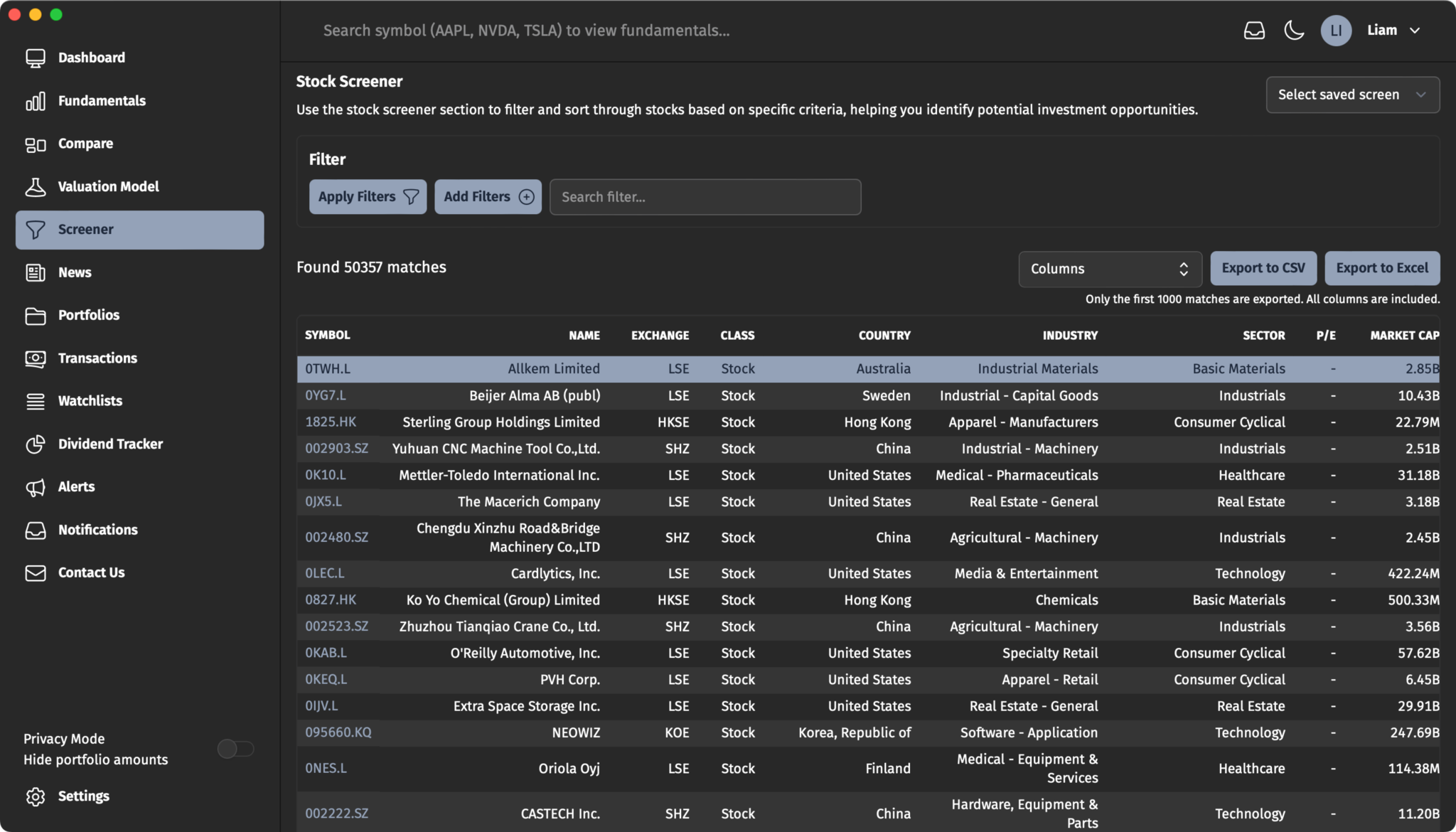
Task: Click Add Filters button
Action: click(x=487, y=197)
